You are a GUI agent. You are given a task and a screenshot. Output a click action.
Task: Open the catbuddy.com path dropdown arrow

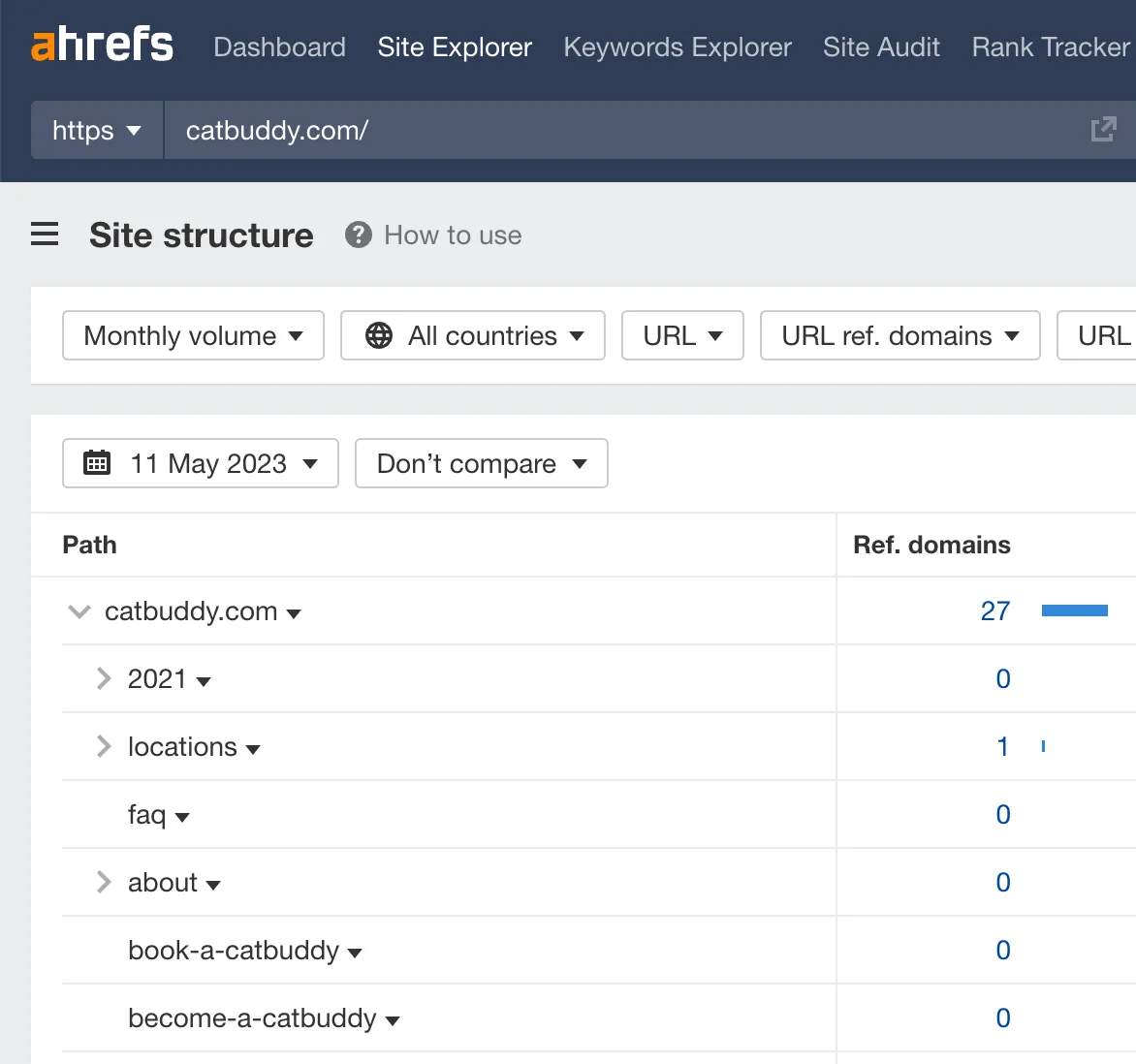tap(294, 614)
